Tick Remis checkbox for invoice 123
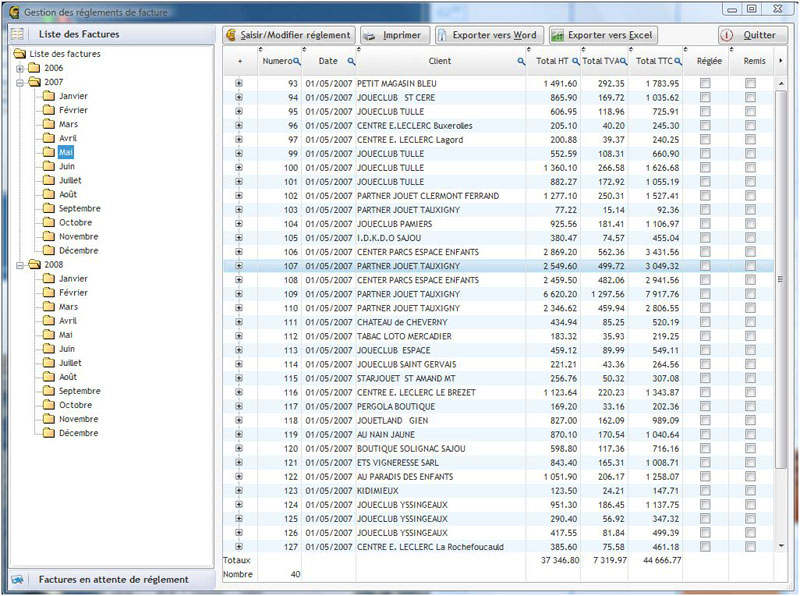This screenshot has height=596, width=800. [x=750, y=490]
